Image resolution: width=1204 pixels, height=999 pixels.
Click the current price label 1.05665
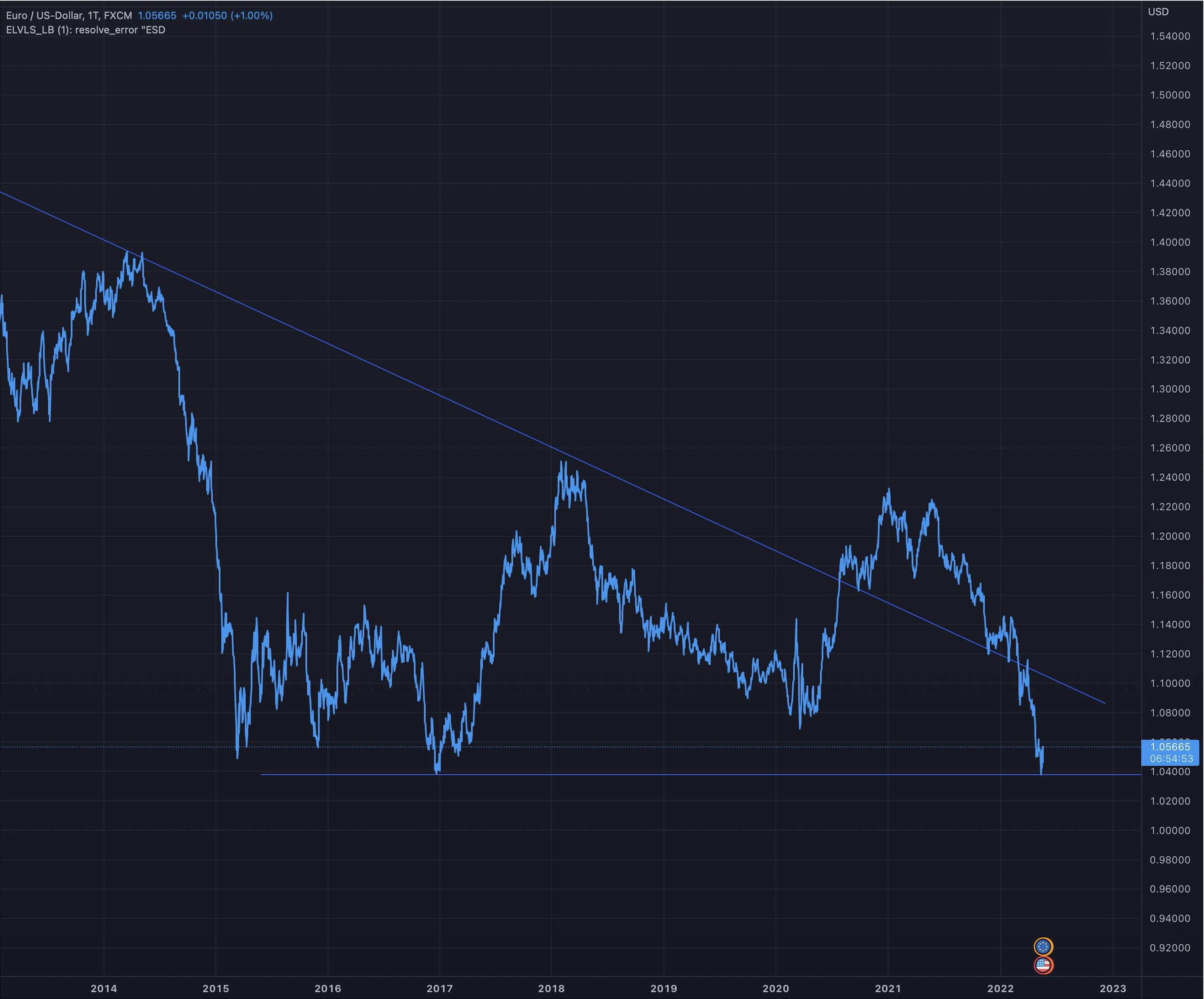click(1170, 747)
